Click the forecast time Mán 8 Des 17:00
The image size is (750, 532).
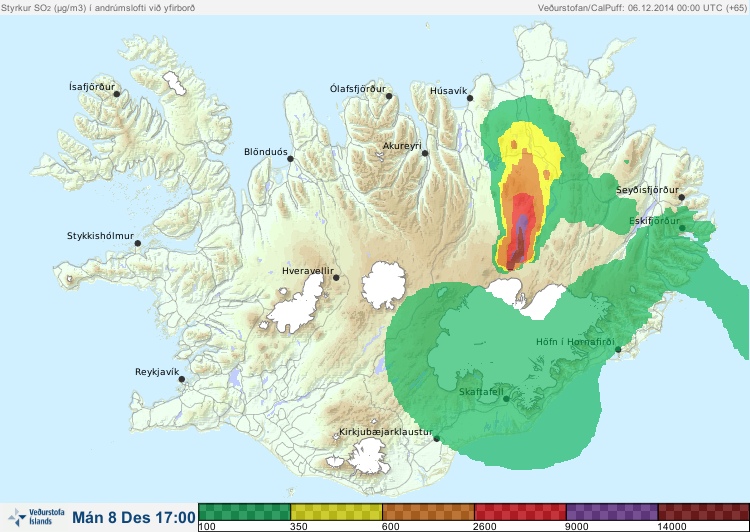(133, 518)
